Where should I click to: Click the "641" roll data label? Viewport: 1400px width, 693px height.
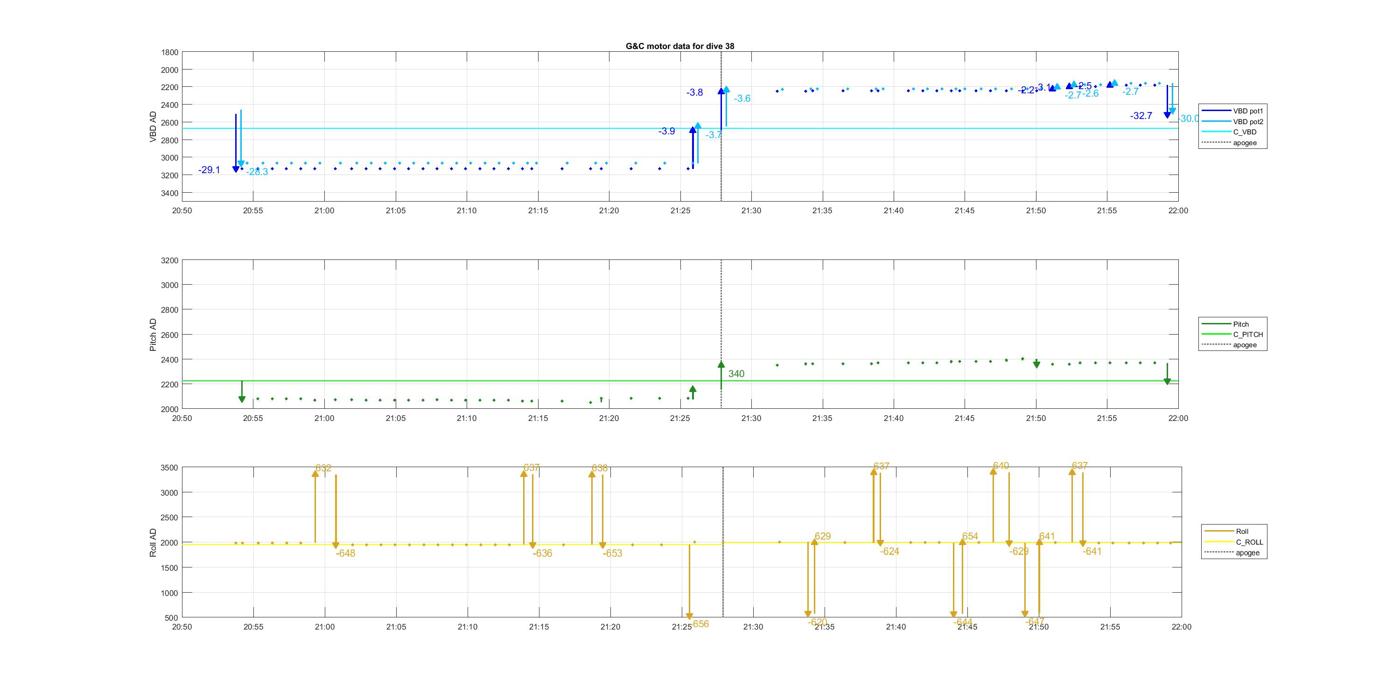point(1047,537)
